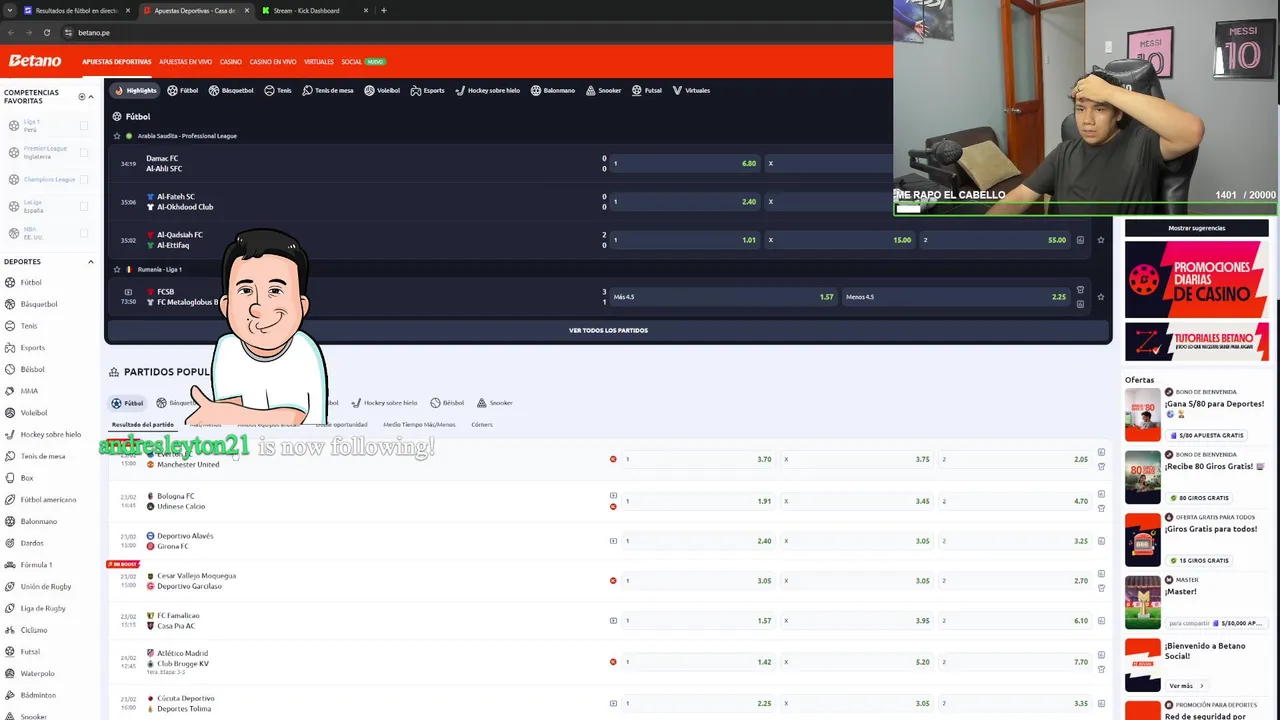Select Resultado del partido market tab
1280x720 pixels.
coord(143,425)
